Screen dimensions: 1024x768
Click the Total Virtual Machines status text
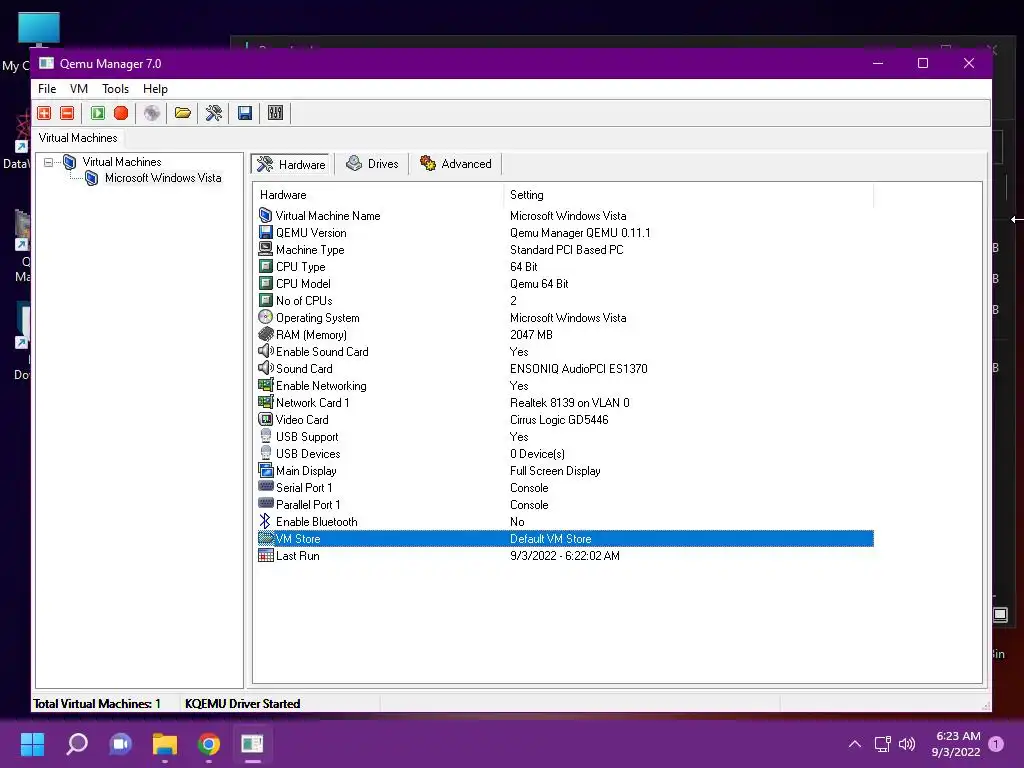(x=97, y=703)
